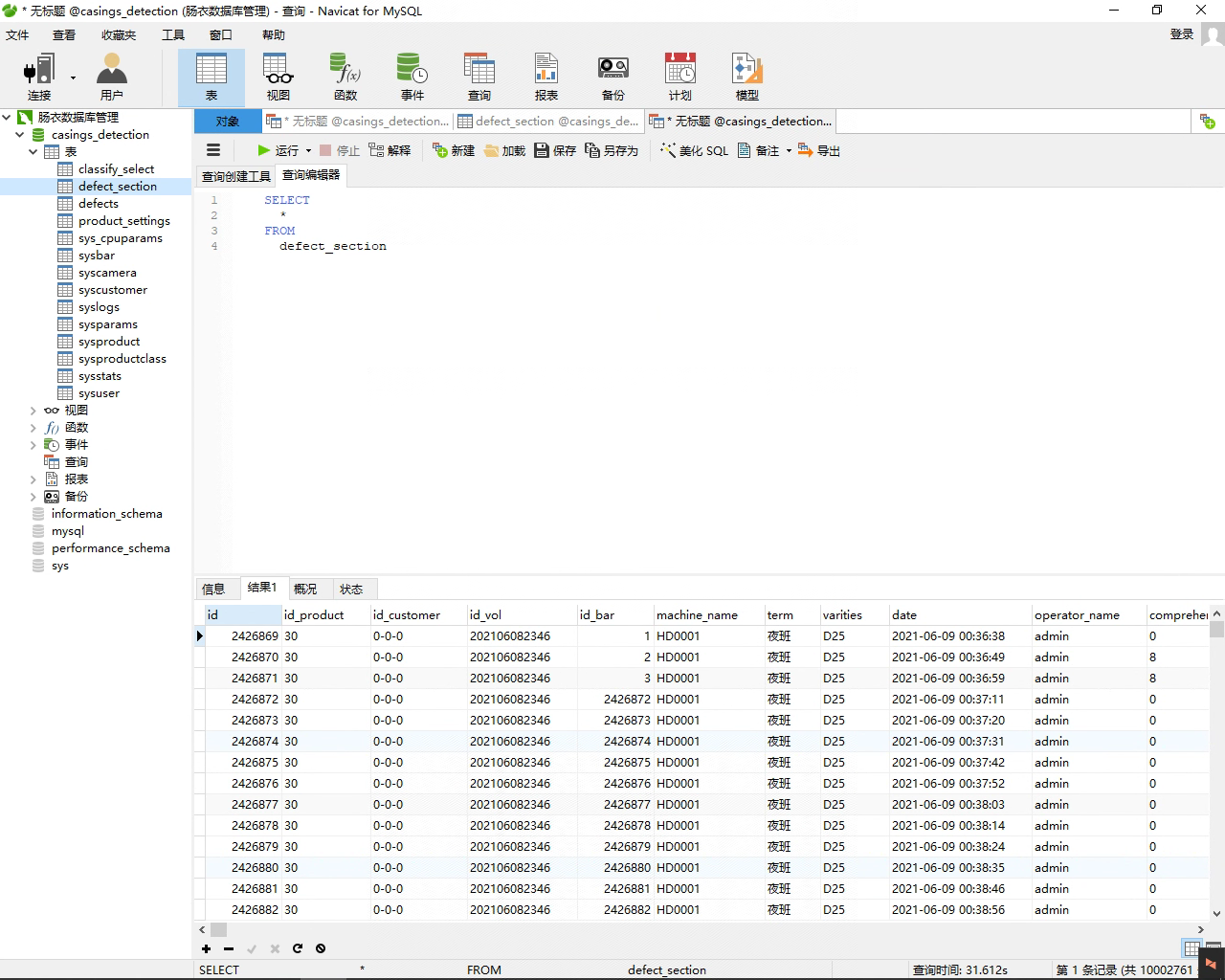1225x980 pixels.
Task: Click 美化 SQL (Beautify SQL) button
Action: pyautogui.click(x=695, y=150)
